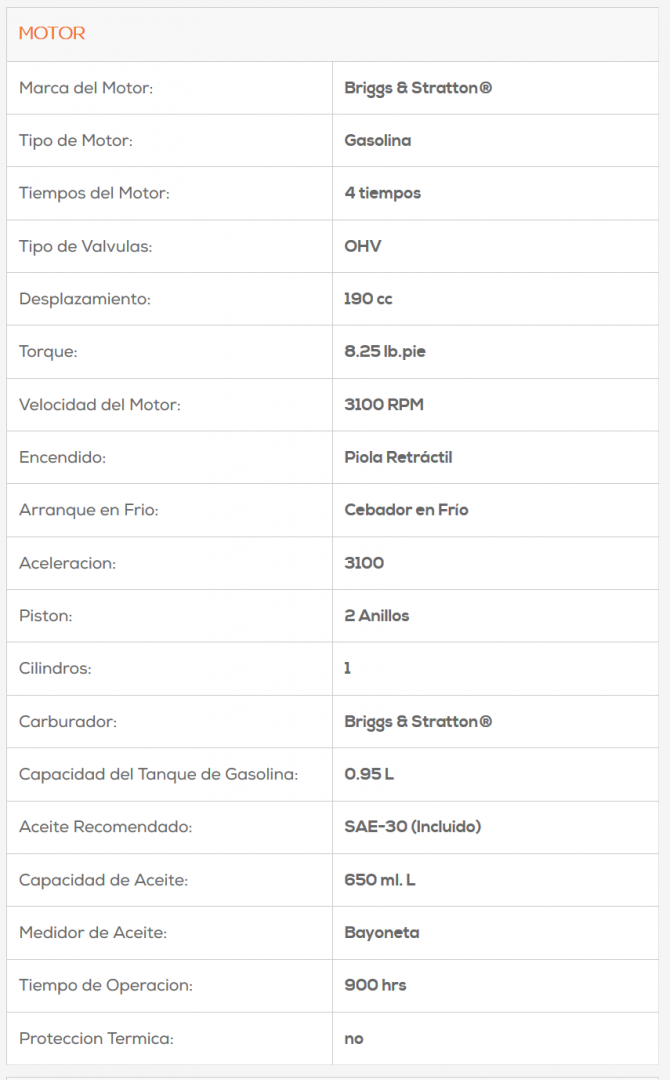Select the Tipo de Valvulas label
670x1080 pixels.
(86, 246)
